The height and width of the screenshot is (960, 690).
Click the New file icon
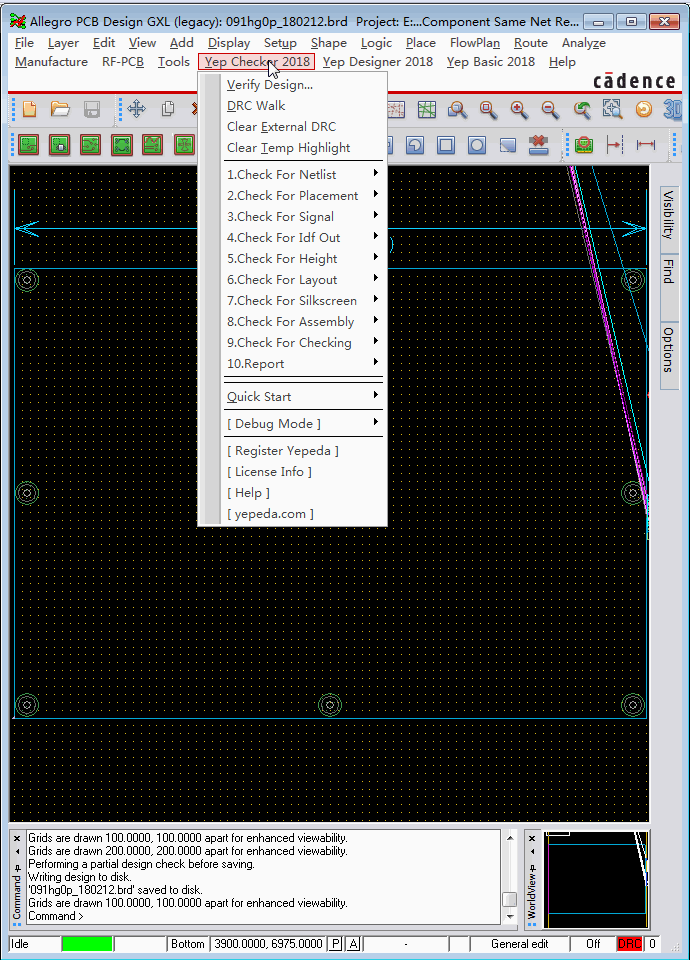click(x=29, y=110)
